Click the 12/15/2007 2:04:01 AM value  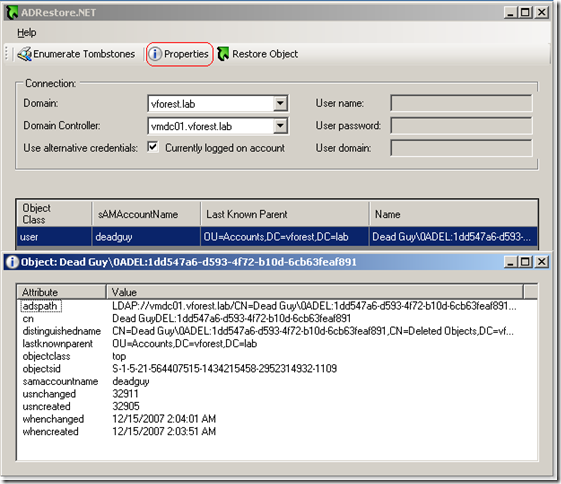164,419
